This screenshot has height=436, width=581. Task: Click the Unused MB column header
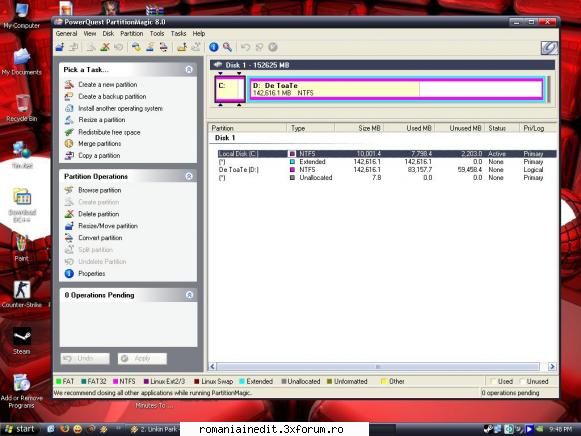[459, 128]
